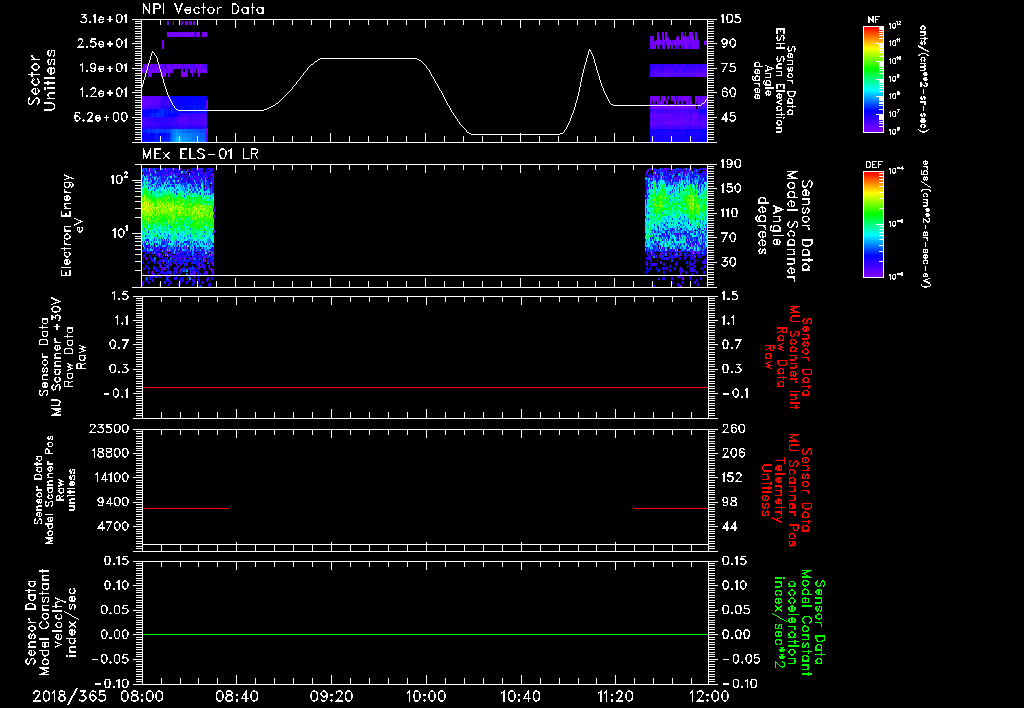This screenshot has width=1024, height=708.
Task: Click the white sun elevation curve peak near 11:10
Action: pyautogui.click(x=590, y=50)
